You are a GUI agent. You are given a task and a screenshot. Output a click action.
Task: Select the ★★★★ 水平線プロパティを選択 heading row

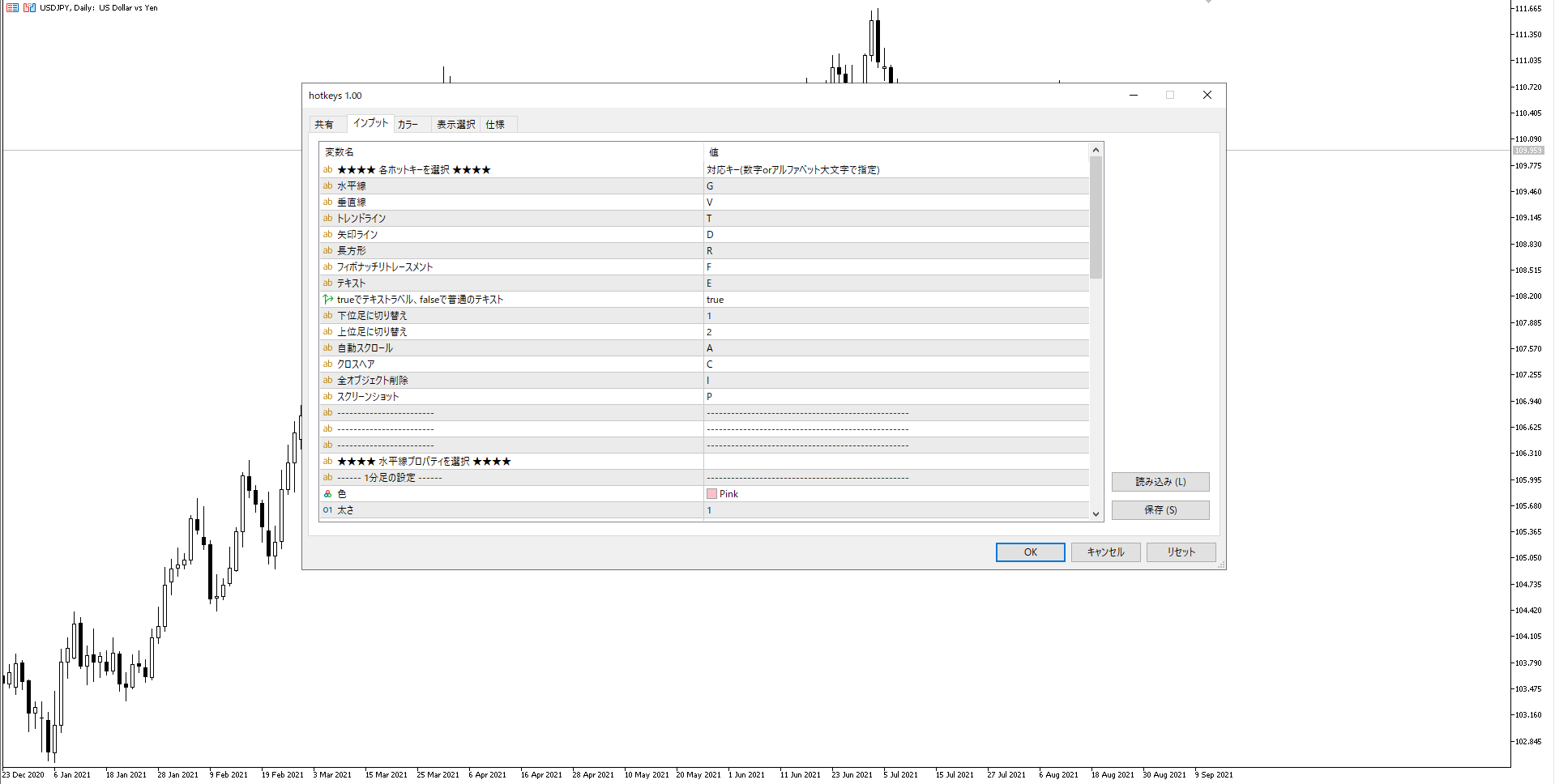pyautogui.click(x=511, y=462)
